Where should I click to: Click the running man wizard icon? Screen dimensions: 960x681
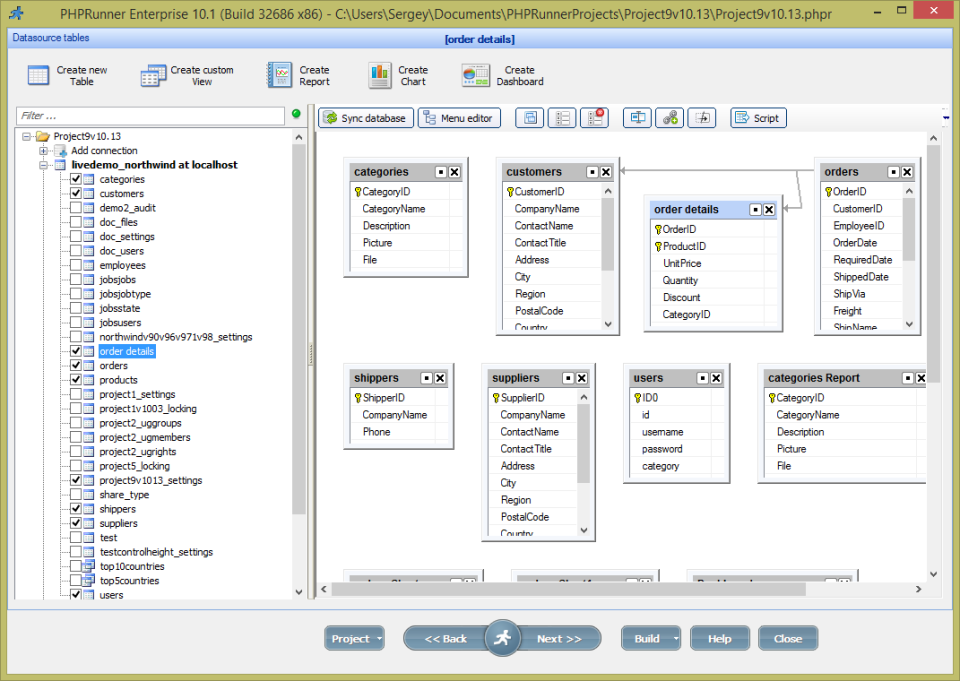[503, 638]
